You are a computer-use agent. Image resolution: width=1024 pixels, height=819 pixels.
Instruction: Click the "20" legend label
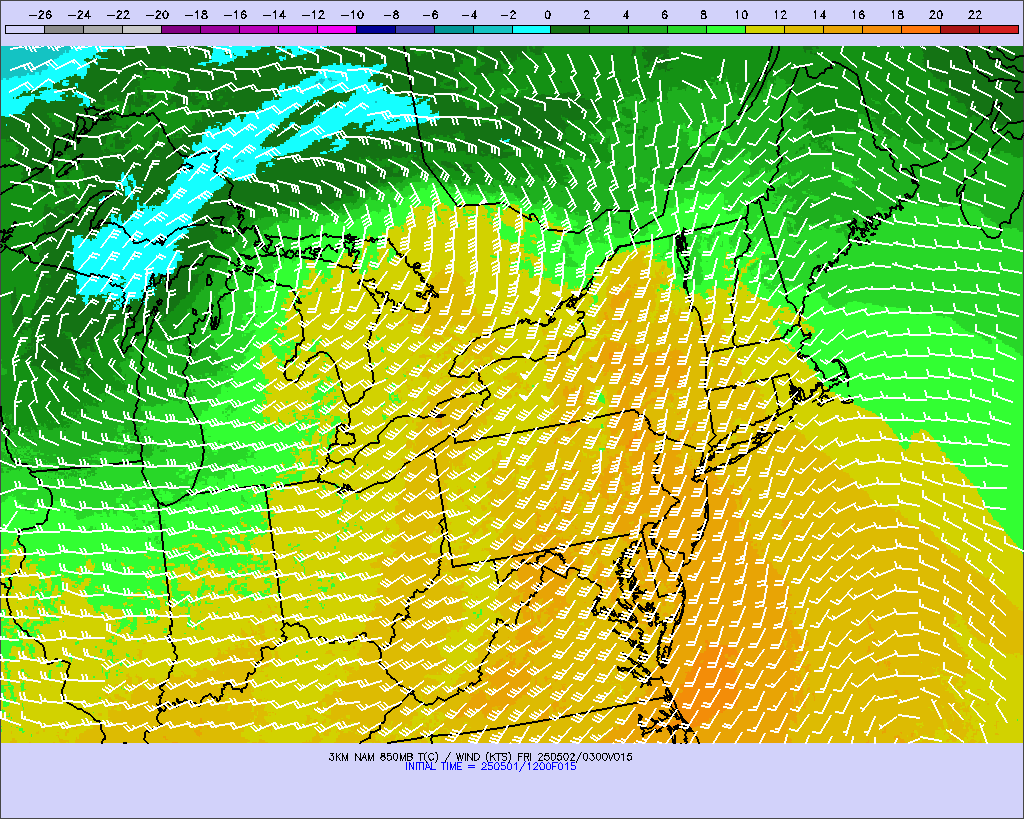click(x=936, y=15)
